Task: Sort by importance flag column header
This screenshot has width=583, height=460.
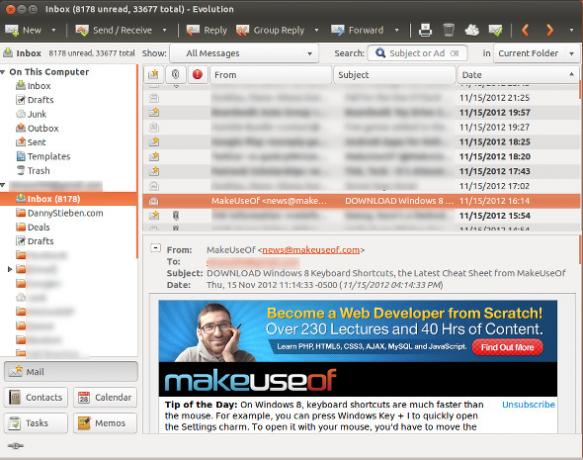Action: click(x=197, y=75)
